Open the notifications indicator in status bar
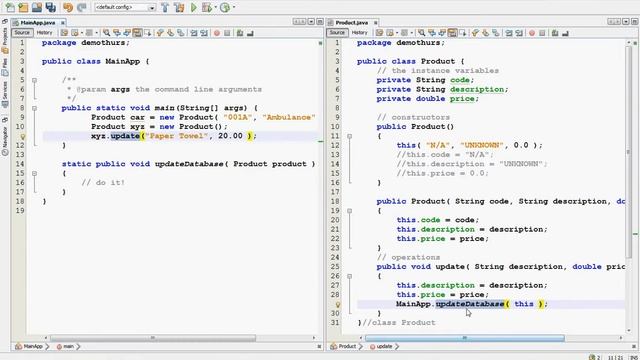640x360 pixels. tap(594, 357)
